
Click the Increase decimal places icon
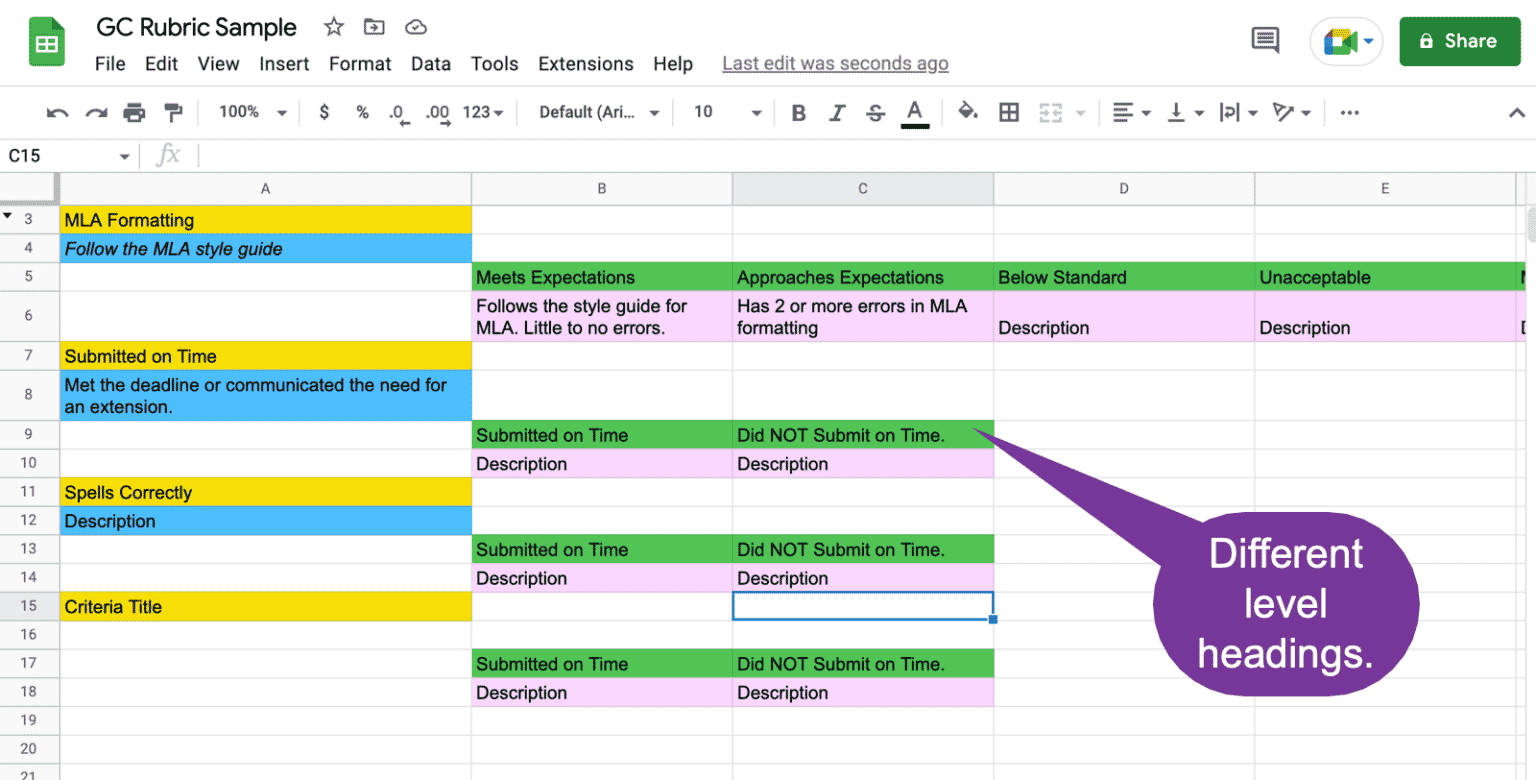click(x=437, y=112)
